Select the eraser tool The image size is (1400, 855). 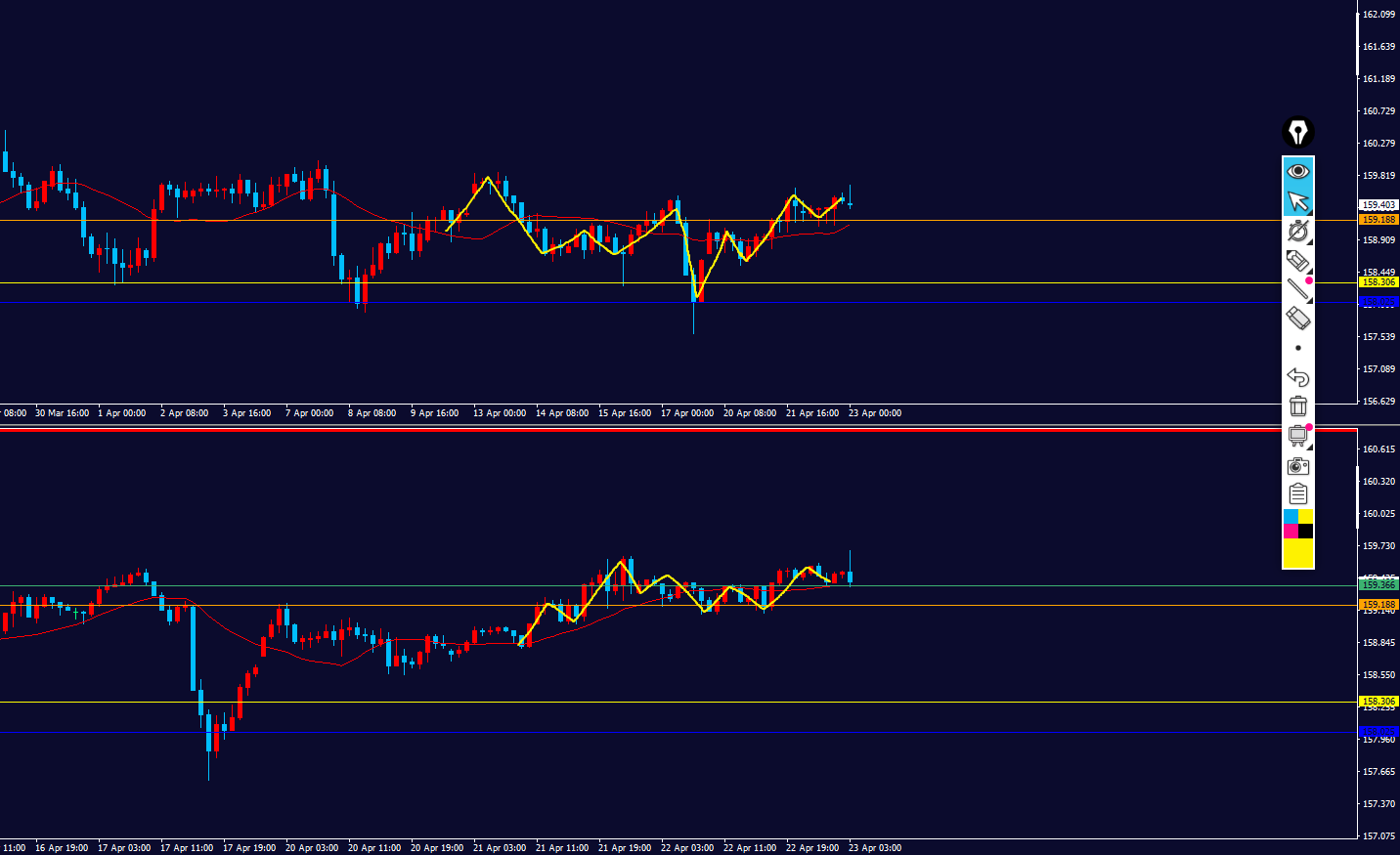[1297, 318]
